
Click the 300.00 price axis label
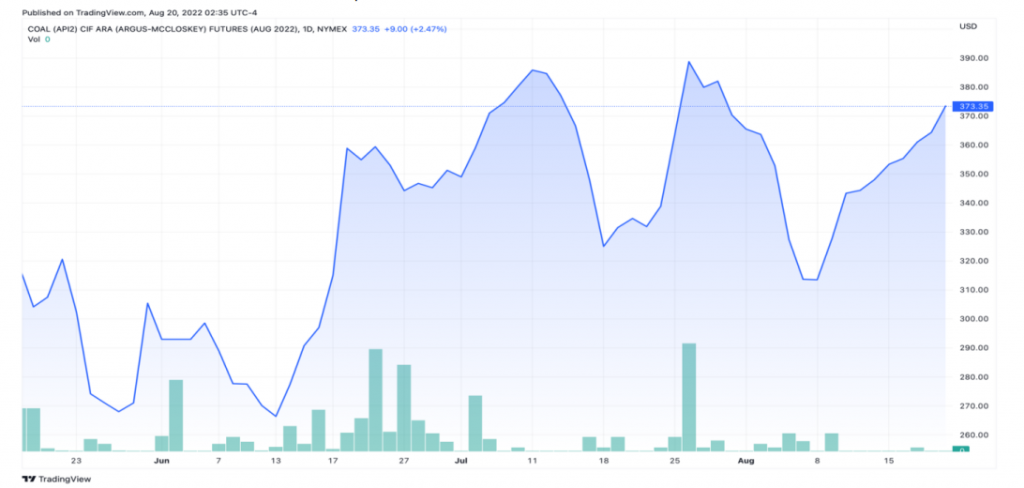[972, 319]
